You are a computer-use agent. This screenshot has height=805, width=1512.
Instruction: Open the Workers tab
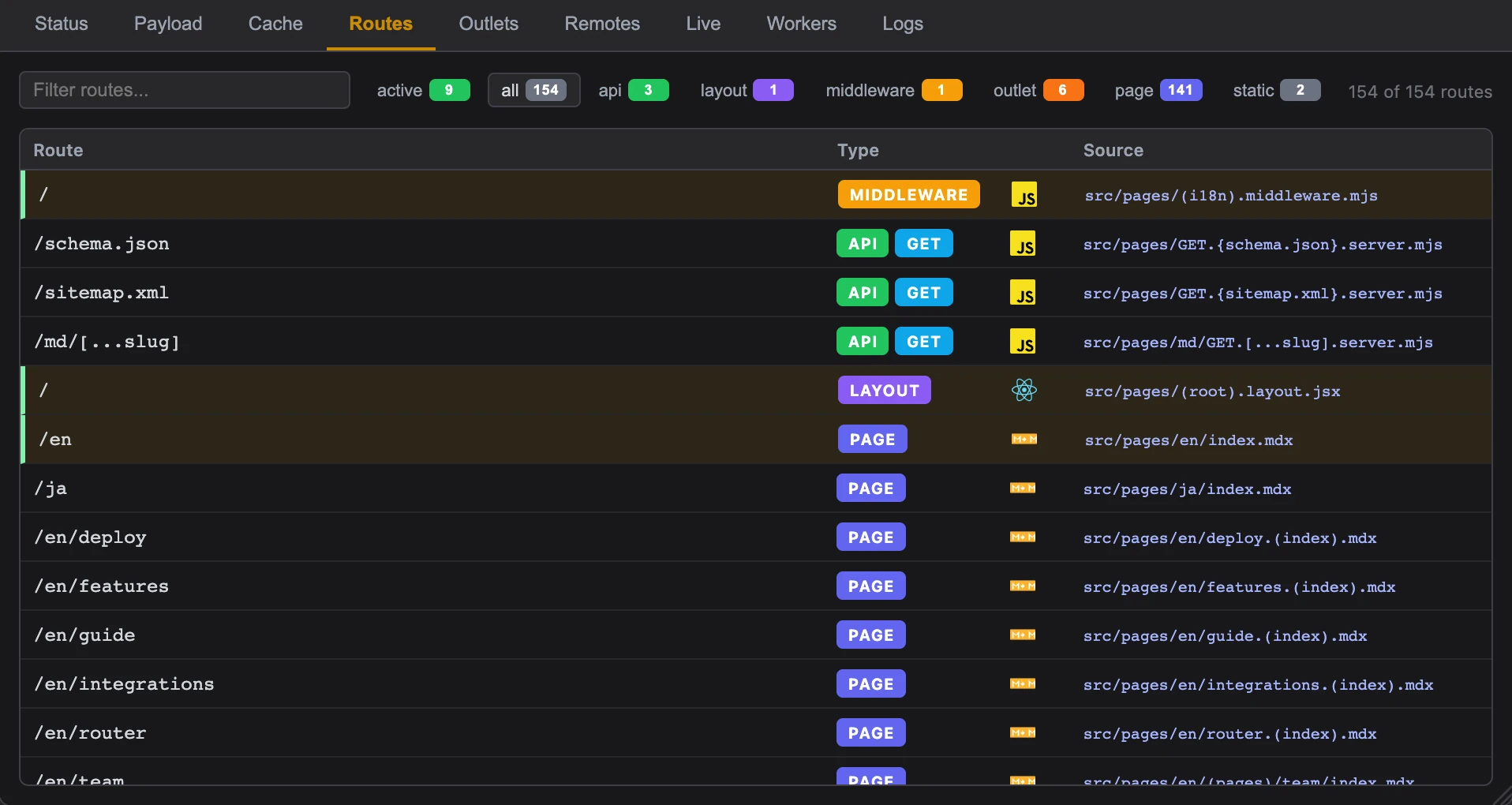point(801,24)
